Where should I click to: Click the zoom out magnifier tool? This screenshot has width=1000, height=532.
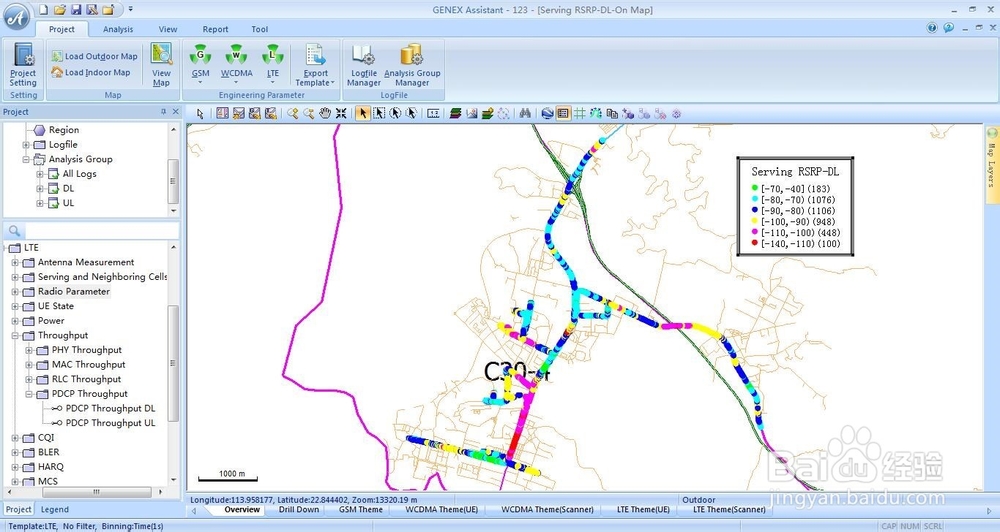coord(309,114)
